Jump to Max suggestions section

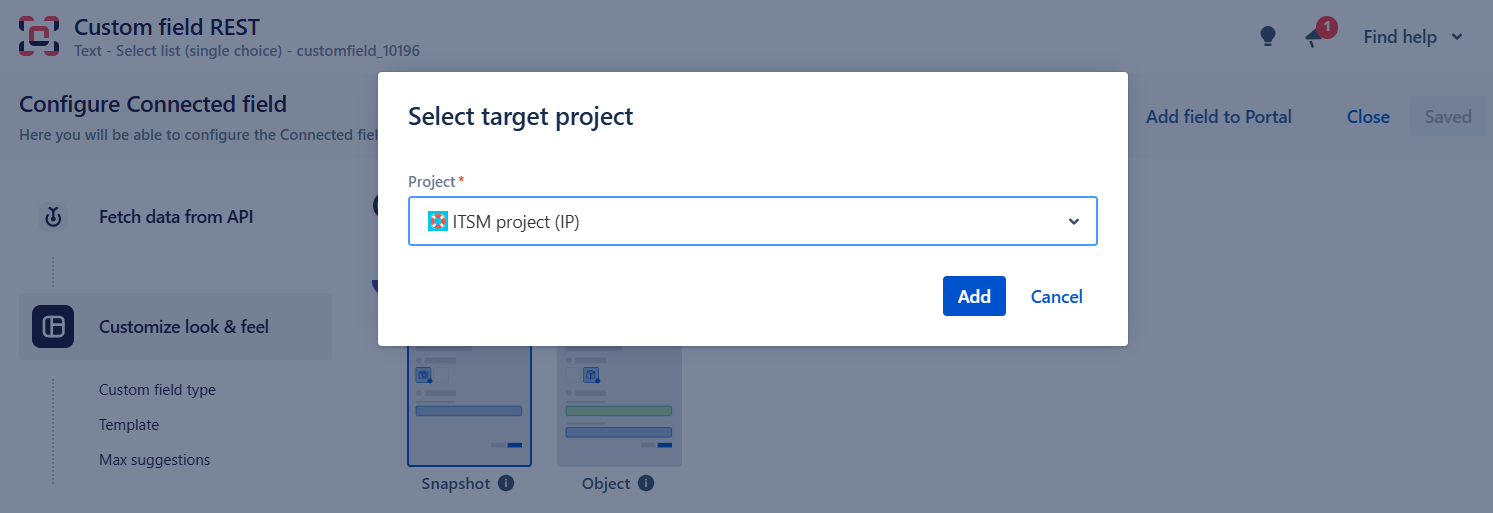(x=155, y=460)
